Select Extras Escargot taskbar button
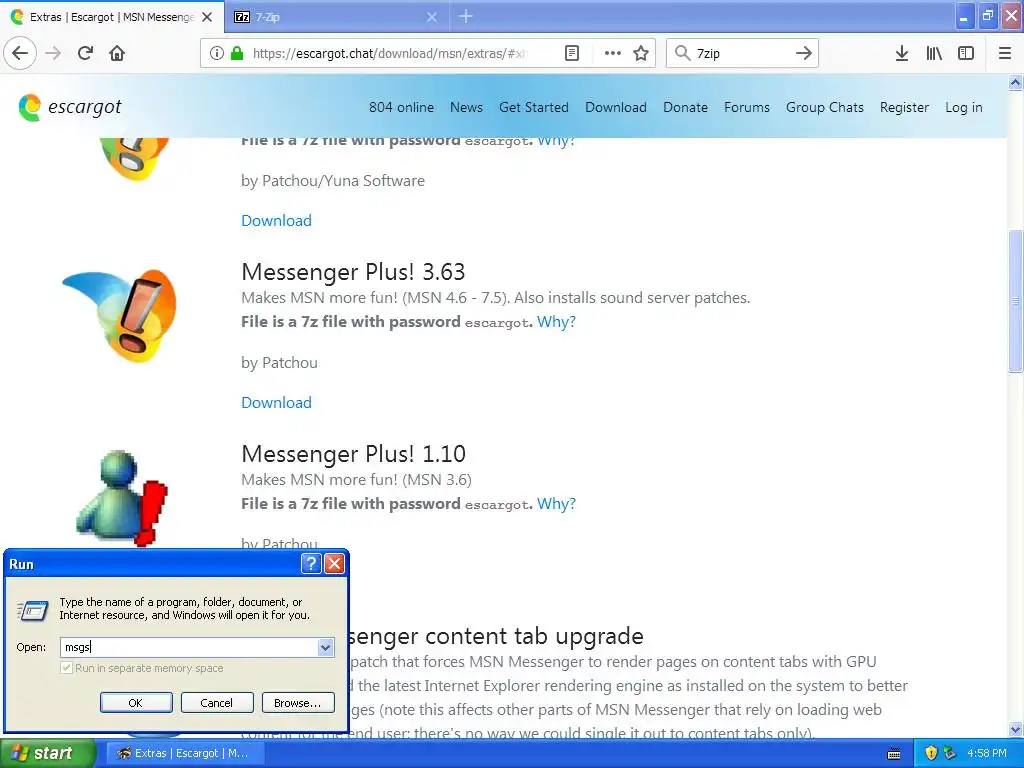Image resolution: width=1024 pixels, height=768 pixels. pos(185,753)
